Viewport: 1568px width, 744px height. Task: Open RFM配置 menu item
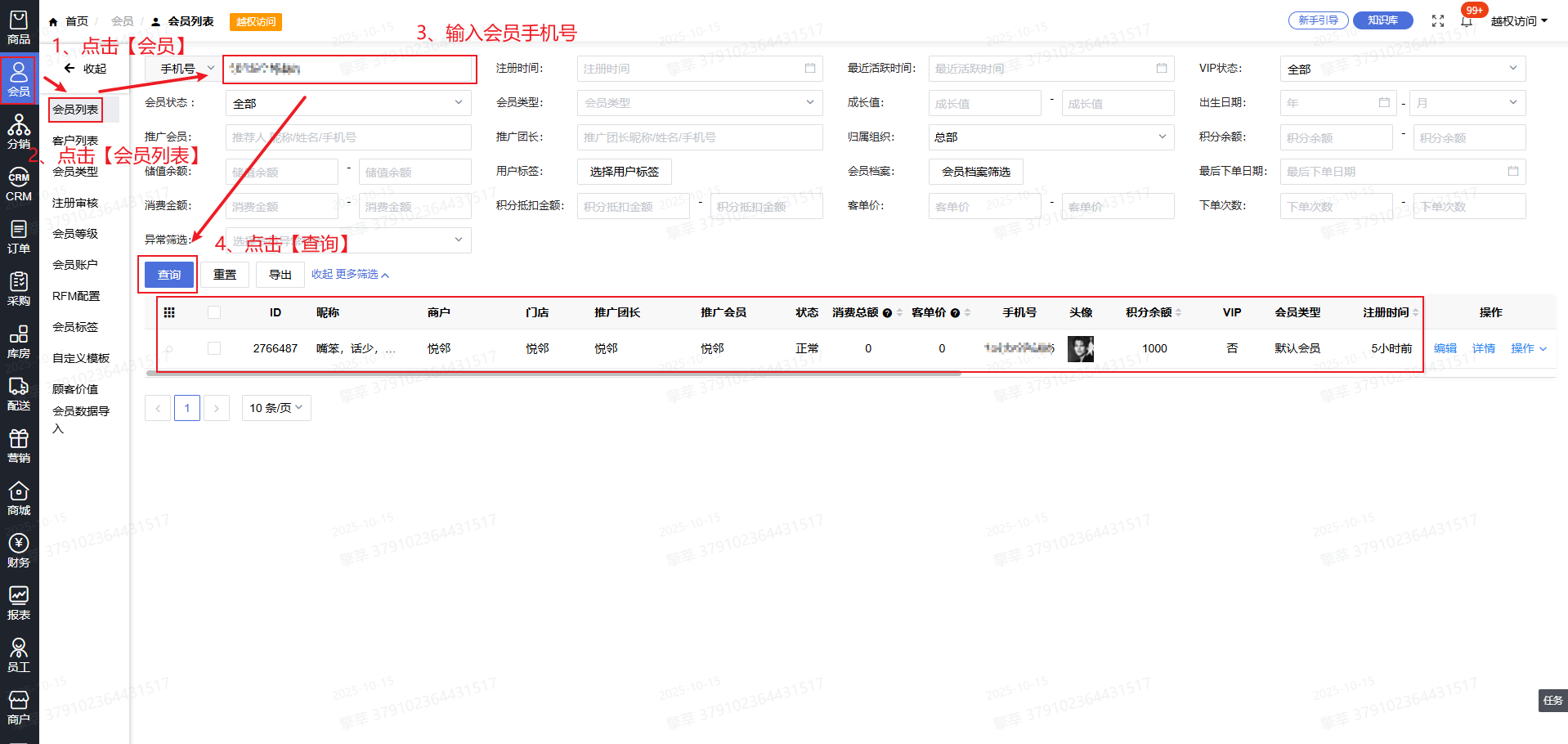pyautogui.click(x=76, y=296)
